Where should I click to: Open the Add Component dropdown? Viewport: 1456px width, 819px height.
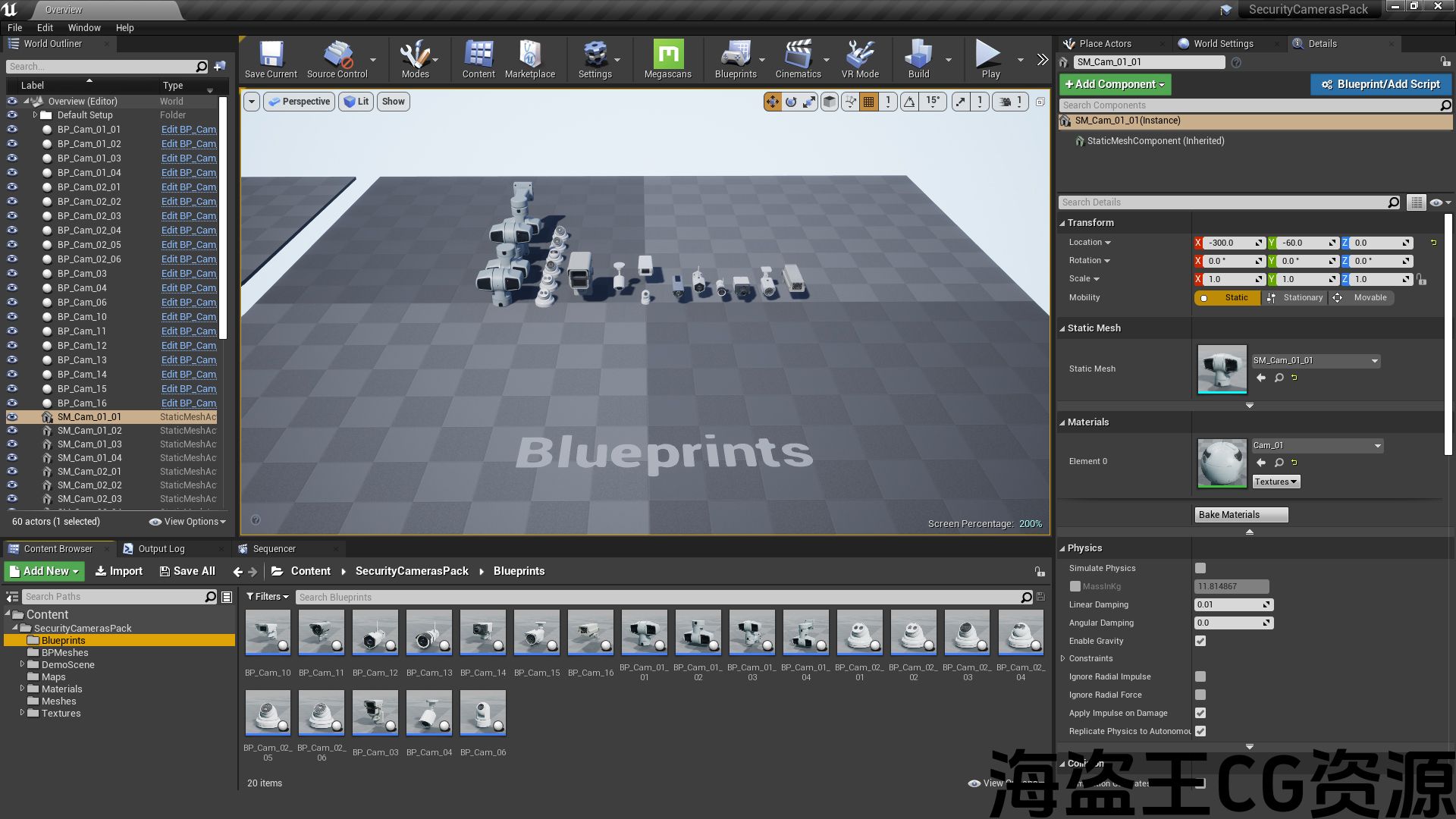coord(1115,84)
